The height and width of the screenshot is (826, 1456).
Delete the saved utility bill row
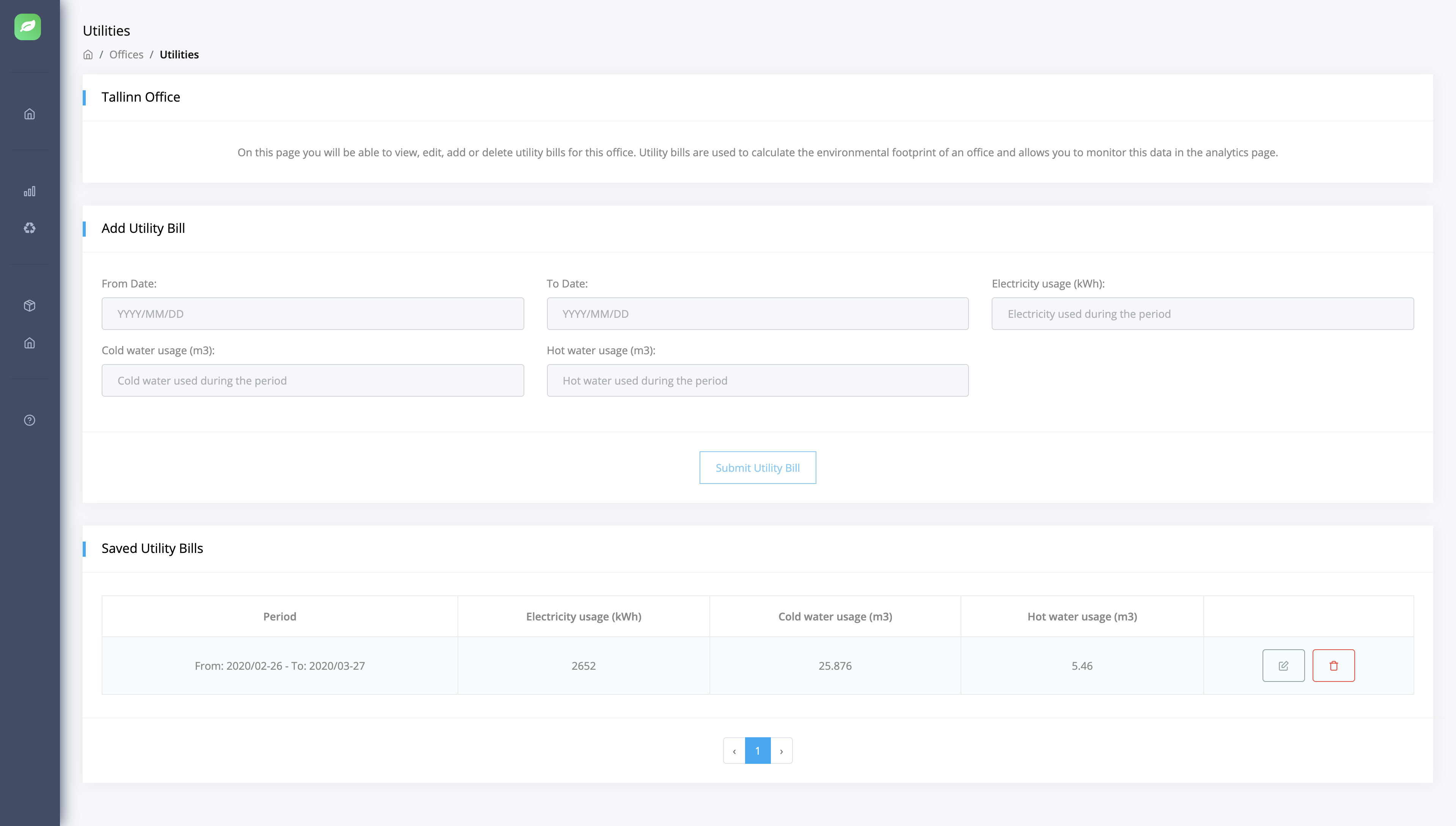tap(1333, 666)
